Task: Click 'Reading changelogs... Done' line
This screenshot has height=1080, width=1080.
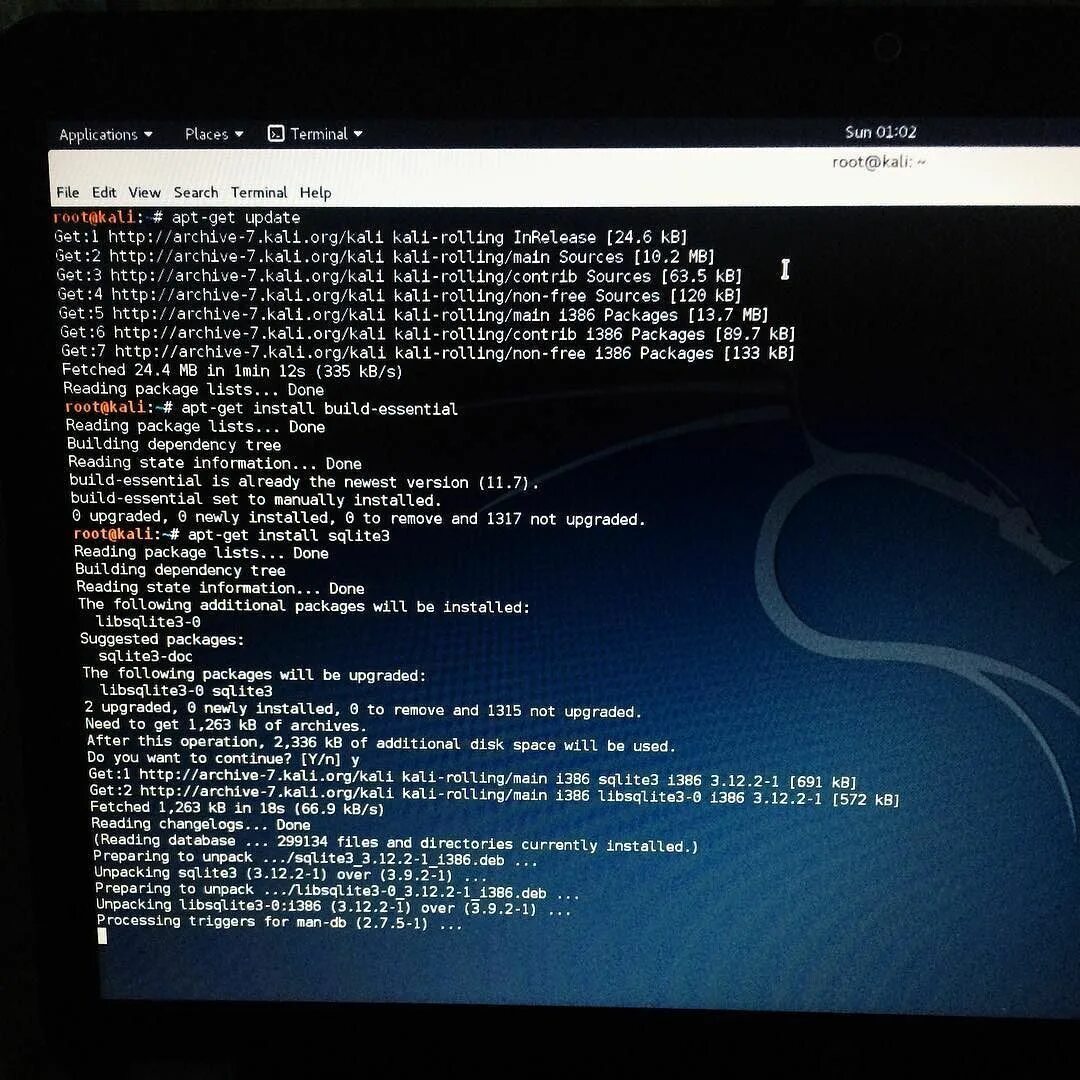Action: (200, 824)
